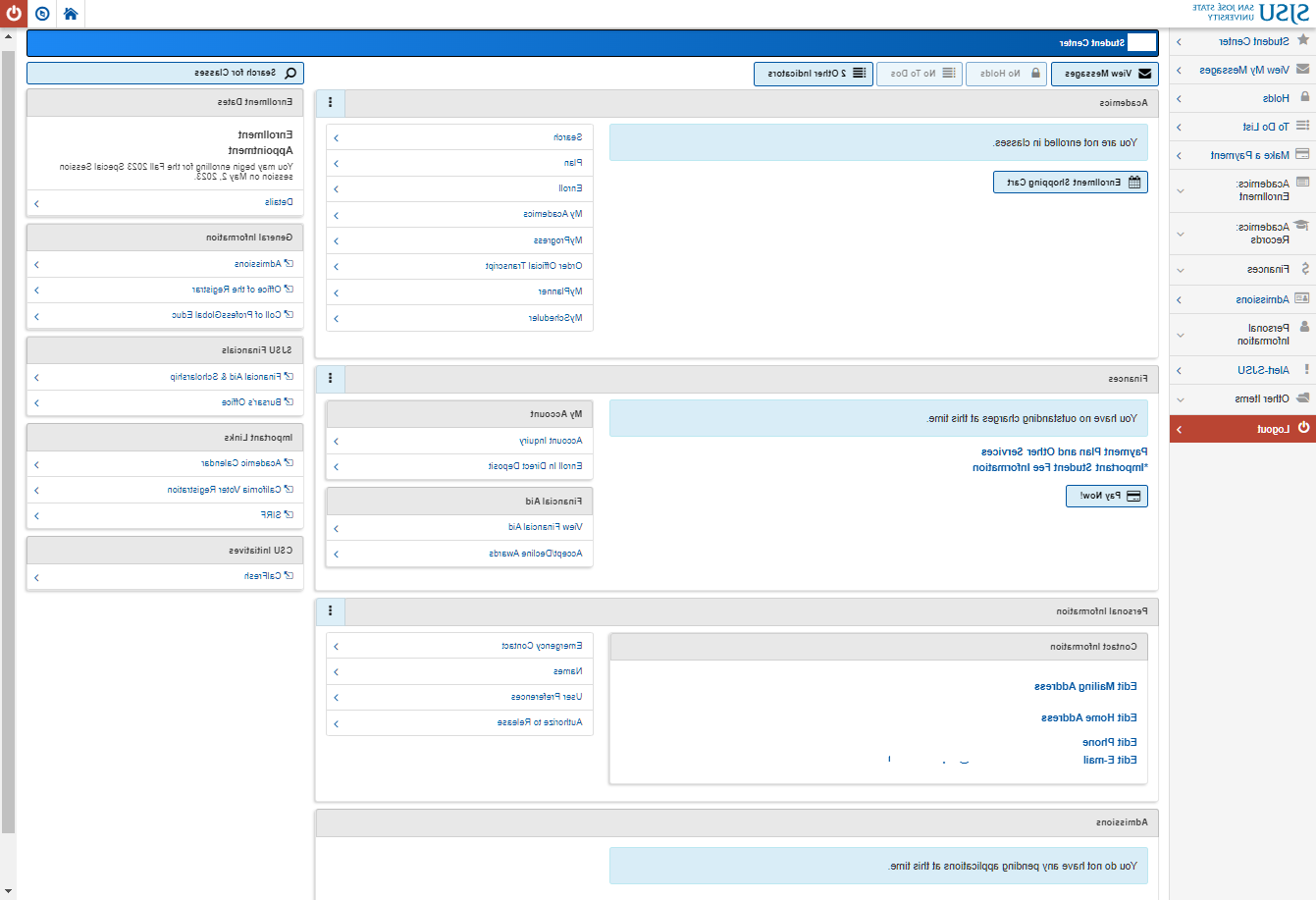Open the Search row under Academics
This screenshot has width=1316, height=900.
(x=459, y=137)
